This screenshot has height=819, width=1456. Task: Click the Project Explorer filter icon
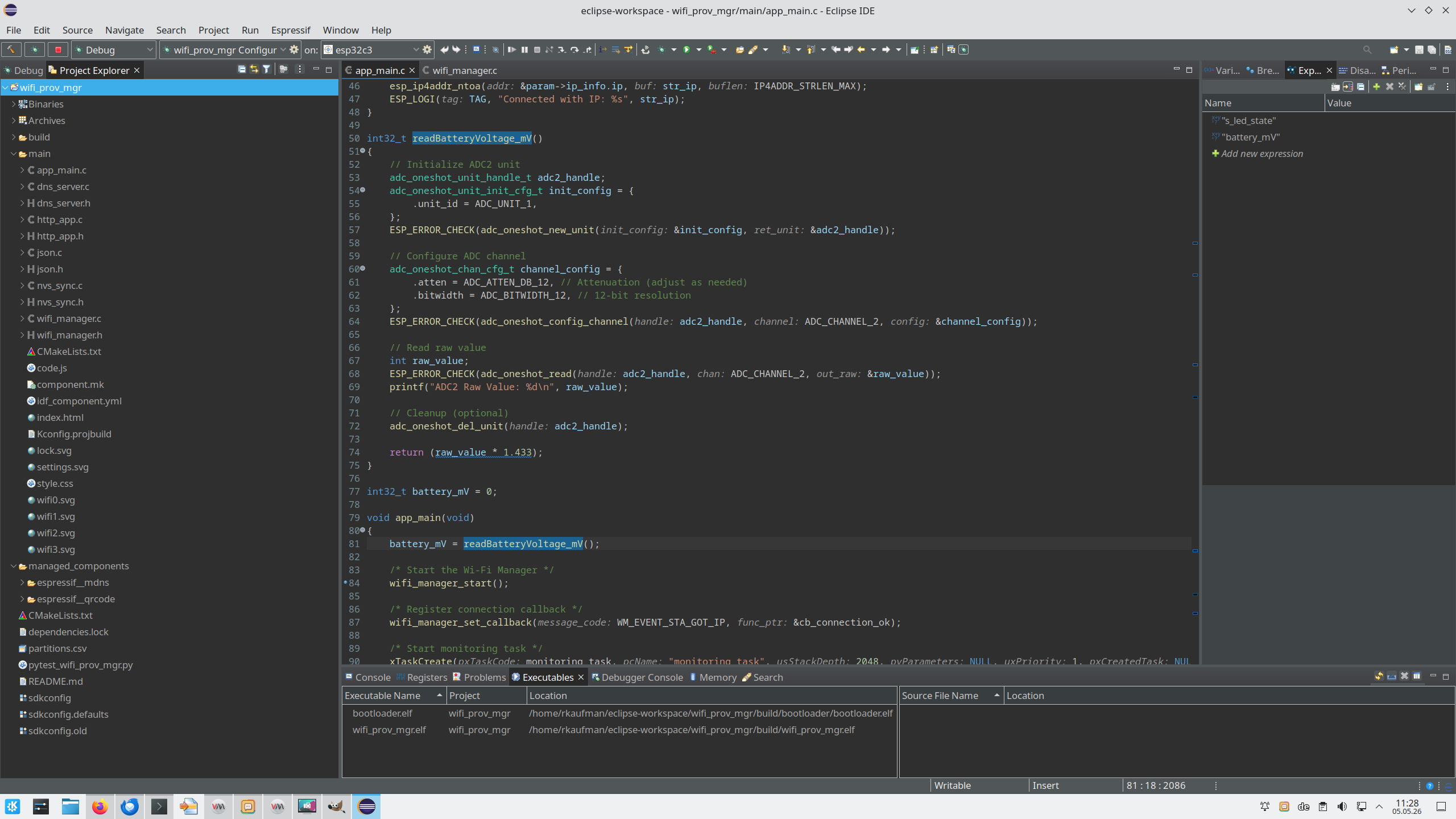tap(266, 69)
